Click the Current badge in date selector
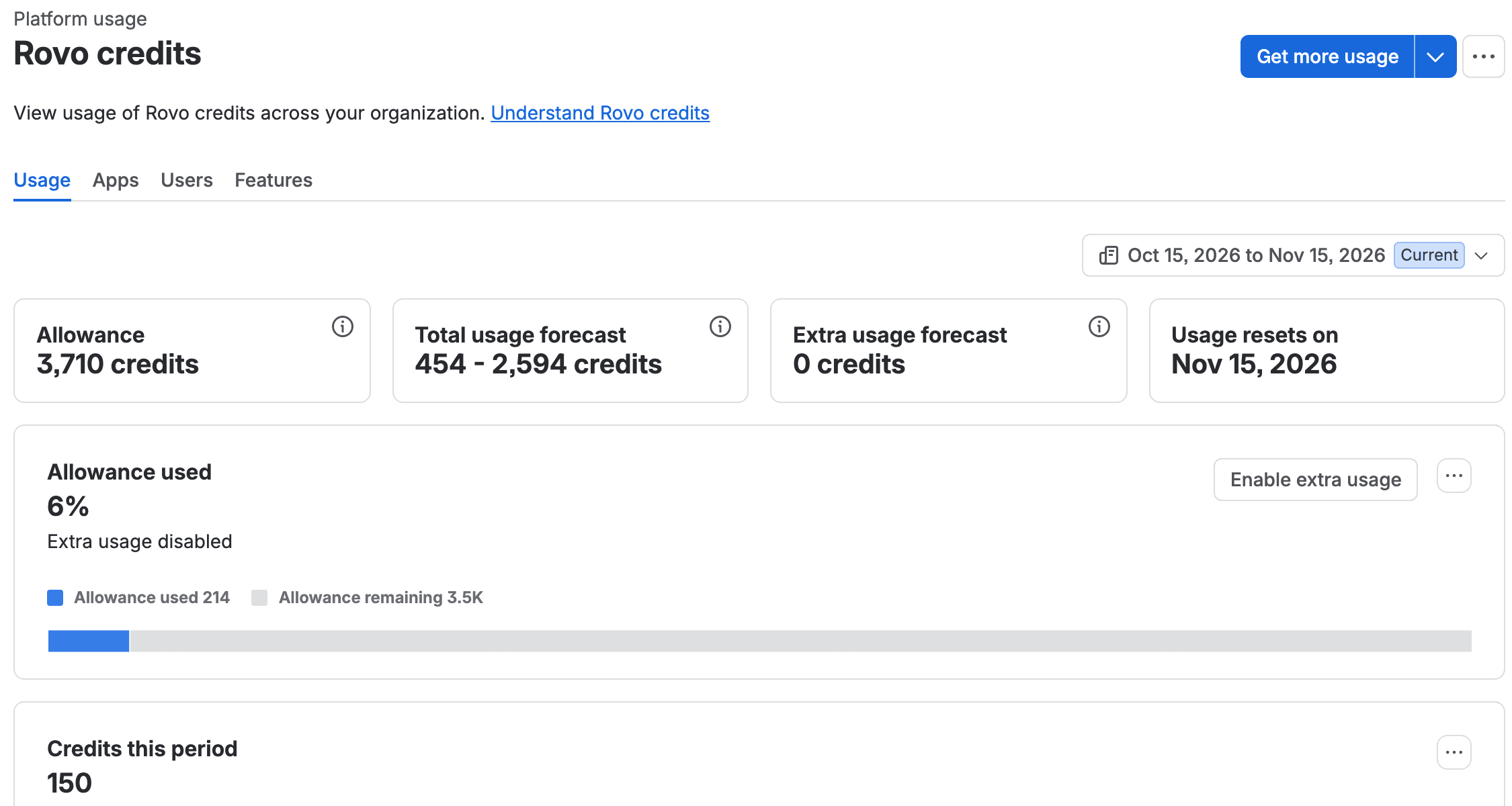Viewport: 1512px width, 806px height. point(1429,255)
